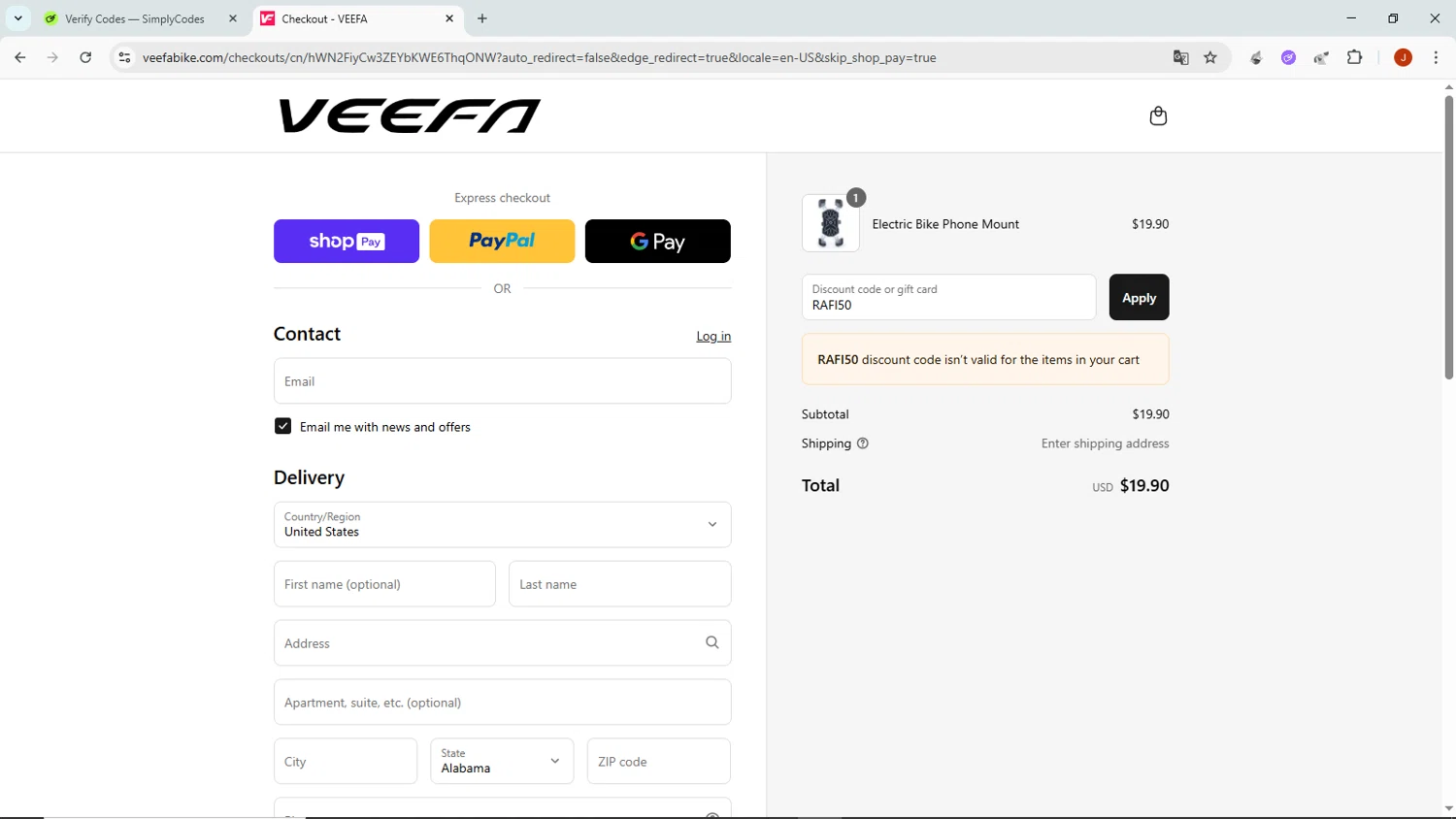1456x819 pixels.
Task: Click the Address input field
Action: [x=502, y=642]
